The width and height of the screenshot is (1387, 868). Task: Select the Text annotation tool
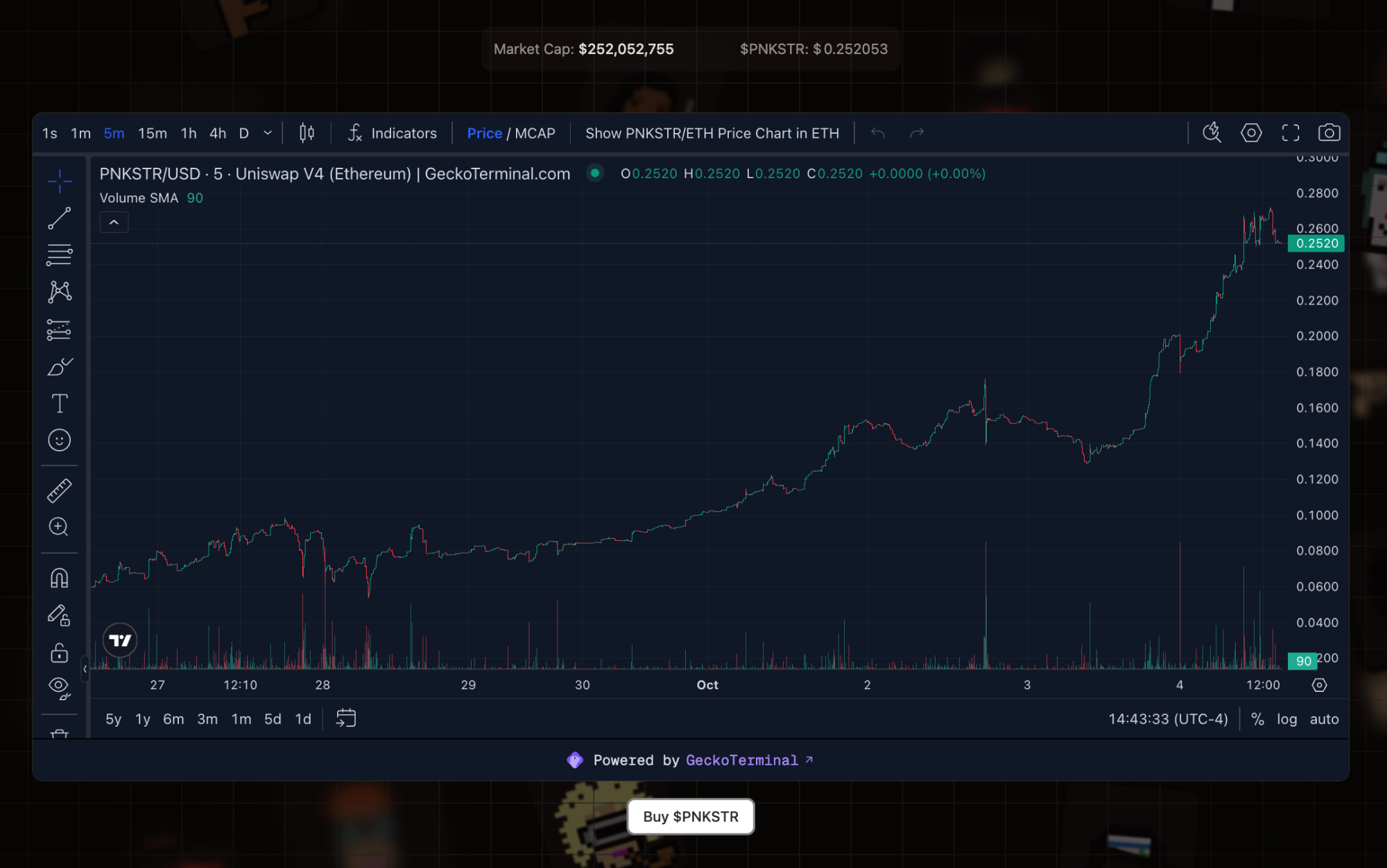point(59,403)
